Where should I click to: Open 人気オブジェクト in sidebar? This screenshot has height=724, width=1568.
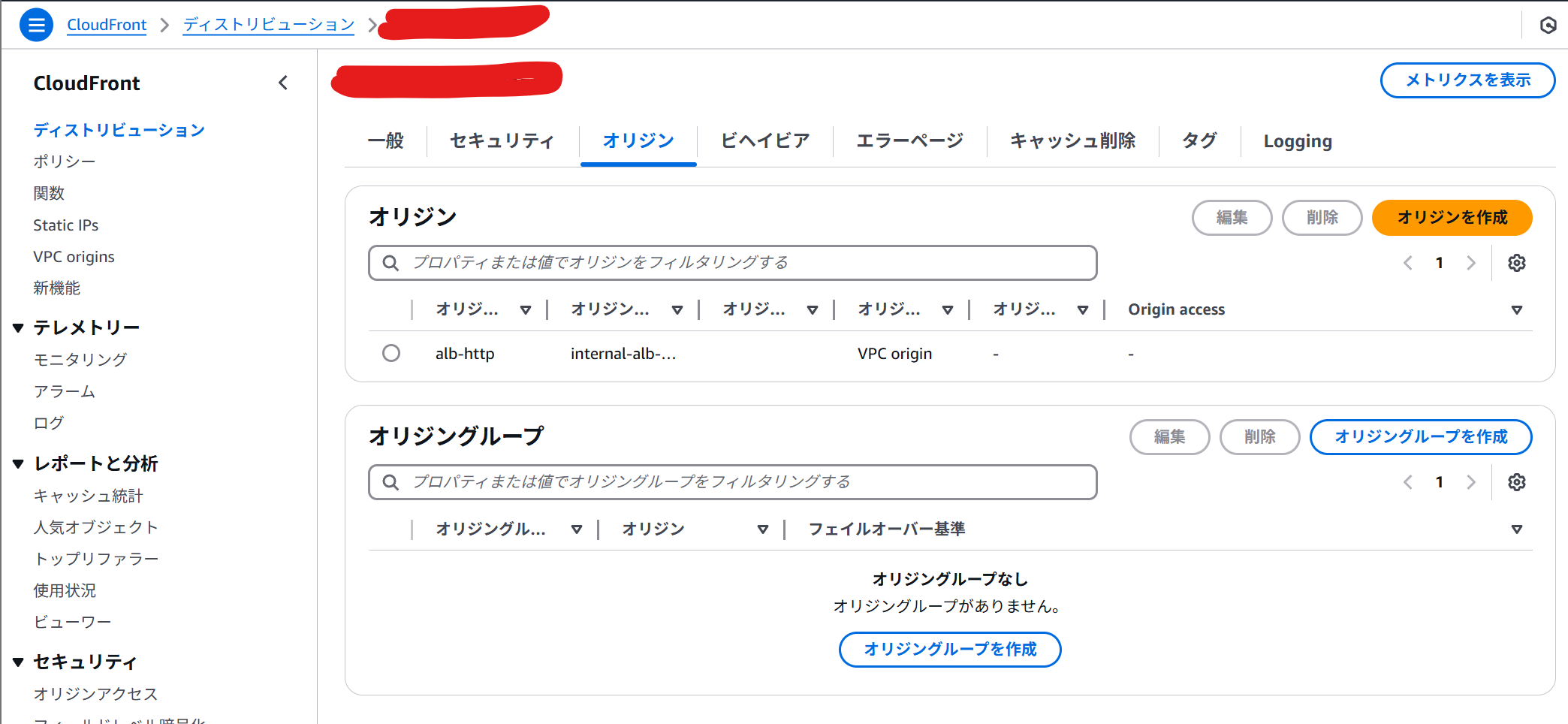tap(96, 527)
